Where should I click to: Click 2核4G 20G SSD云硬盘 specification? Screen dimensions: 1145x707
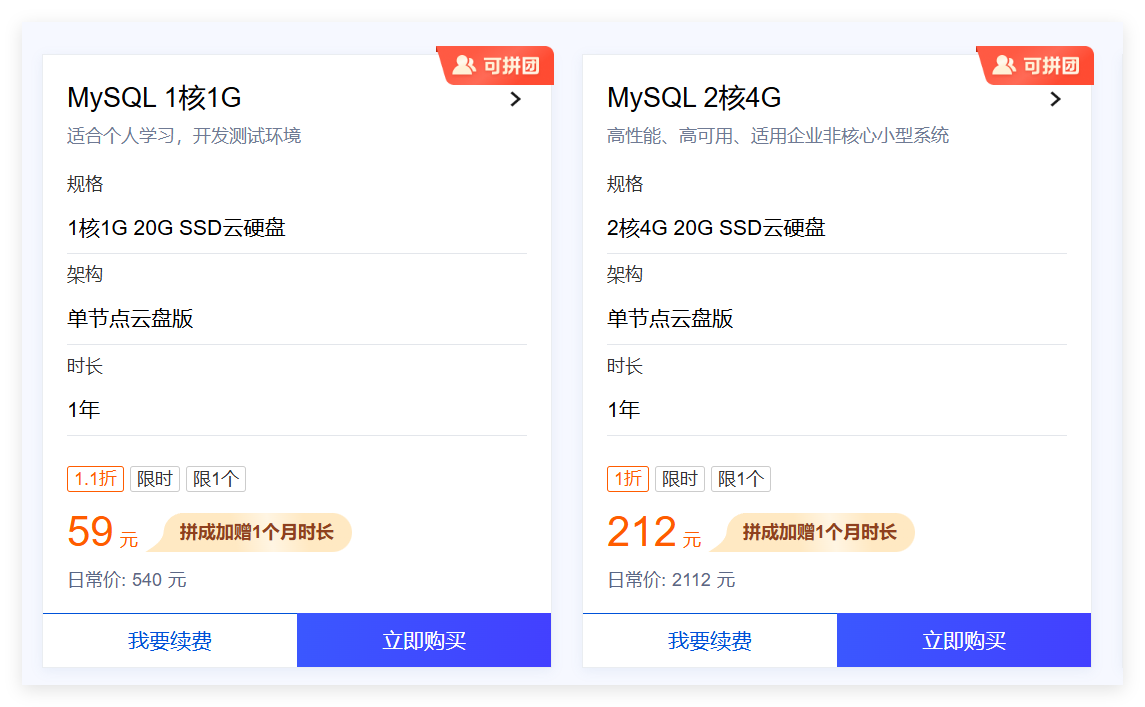pyautogui.click(x=716, y=228)
